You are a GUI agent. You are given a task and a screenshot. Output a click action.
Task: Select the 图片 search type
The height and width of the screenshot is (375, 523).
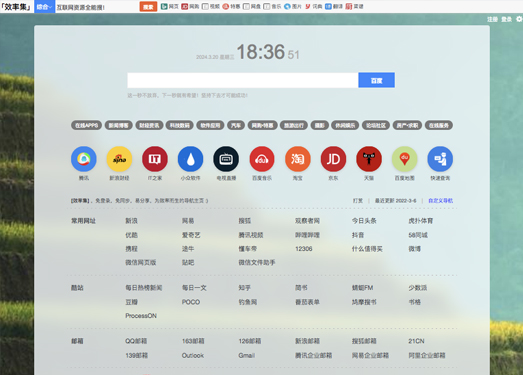[293, 6]
